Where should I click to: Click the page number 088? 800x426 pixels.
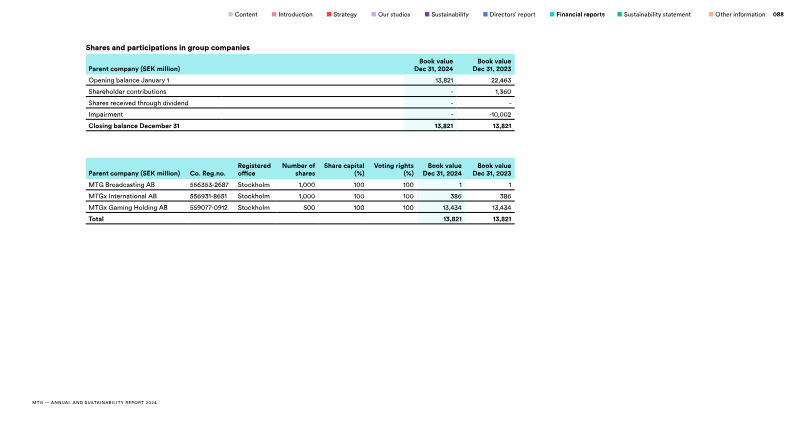click(778, 15)
